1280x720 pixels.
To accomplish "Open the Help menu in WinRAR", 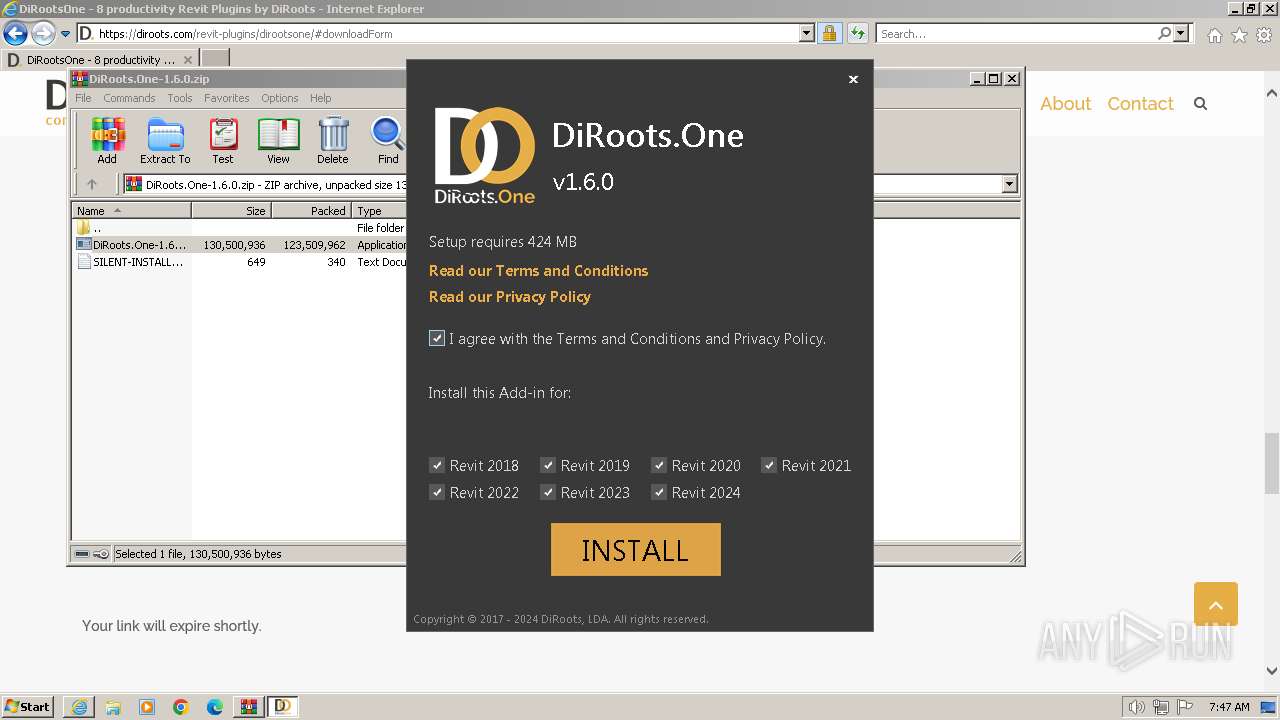I will click(x=320, y=98).
